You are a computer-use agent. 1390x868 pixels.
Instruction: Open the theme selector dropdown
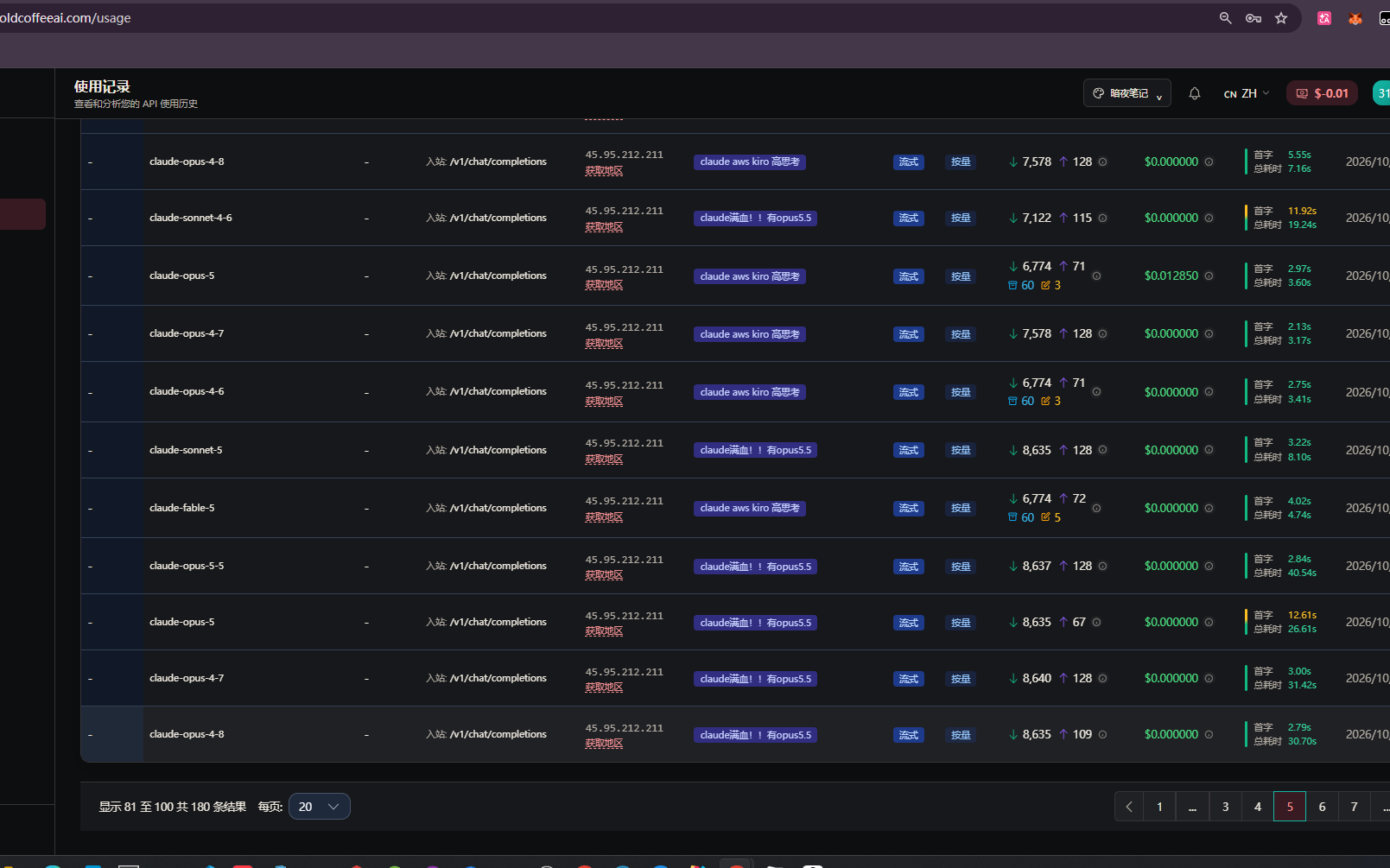coord(1127,93)
